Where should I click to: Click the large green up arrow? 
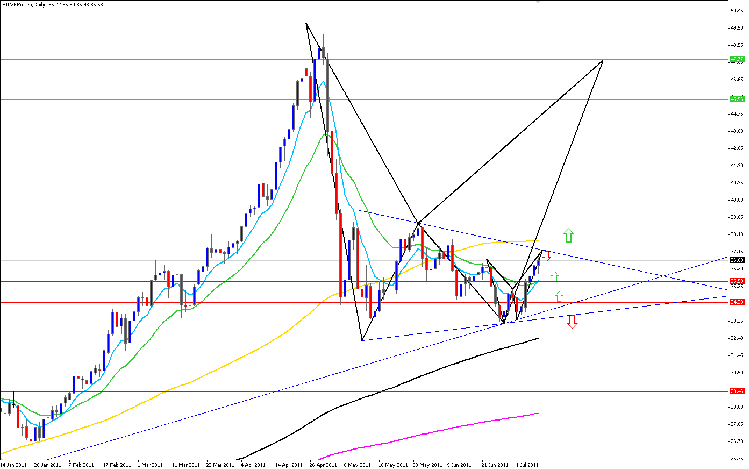tap(568, 235)
